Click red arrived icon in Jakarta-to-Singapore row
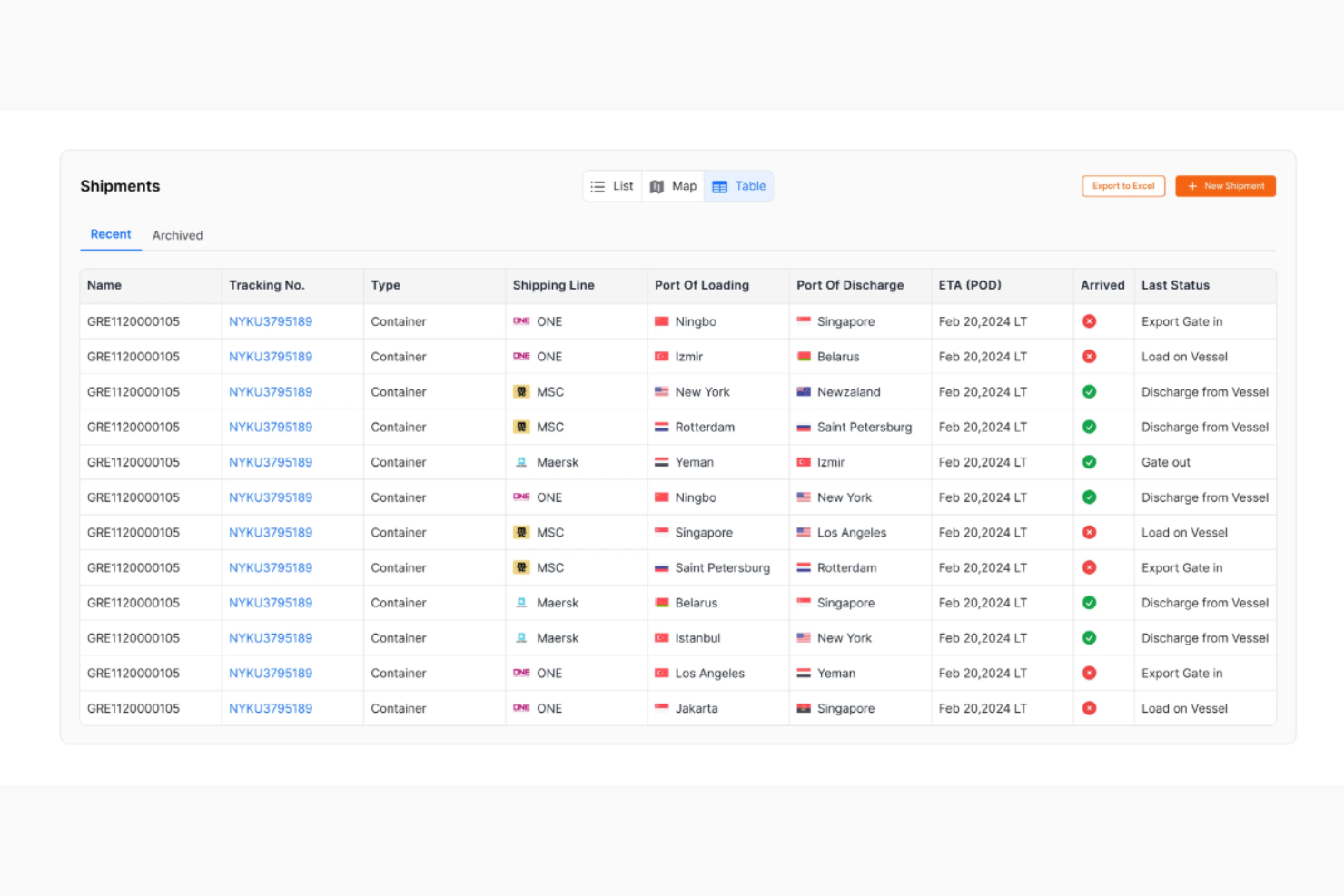Image resolution: width=1344 pixels, height=896 pixels. [1090, 708]
